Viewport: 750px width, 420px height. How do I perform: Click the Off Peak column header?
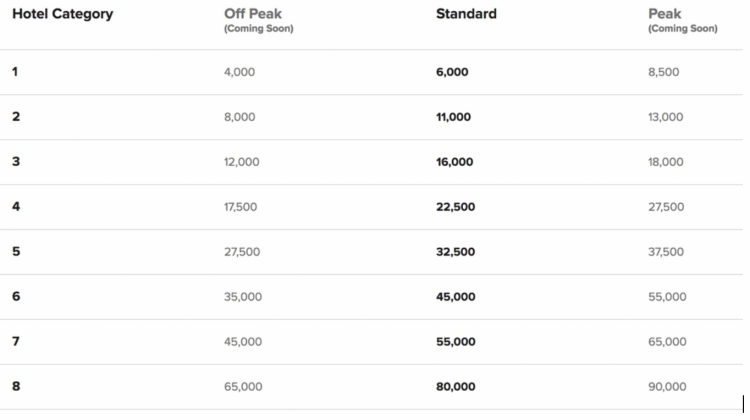click(252, 15)
